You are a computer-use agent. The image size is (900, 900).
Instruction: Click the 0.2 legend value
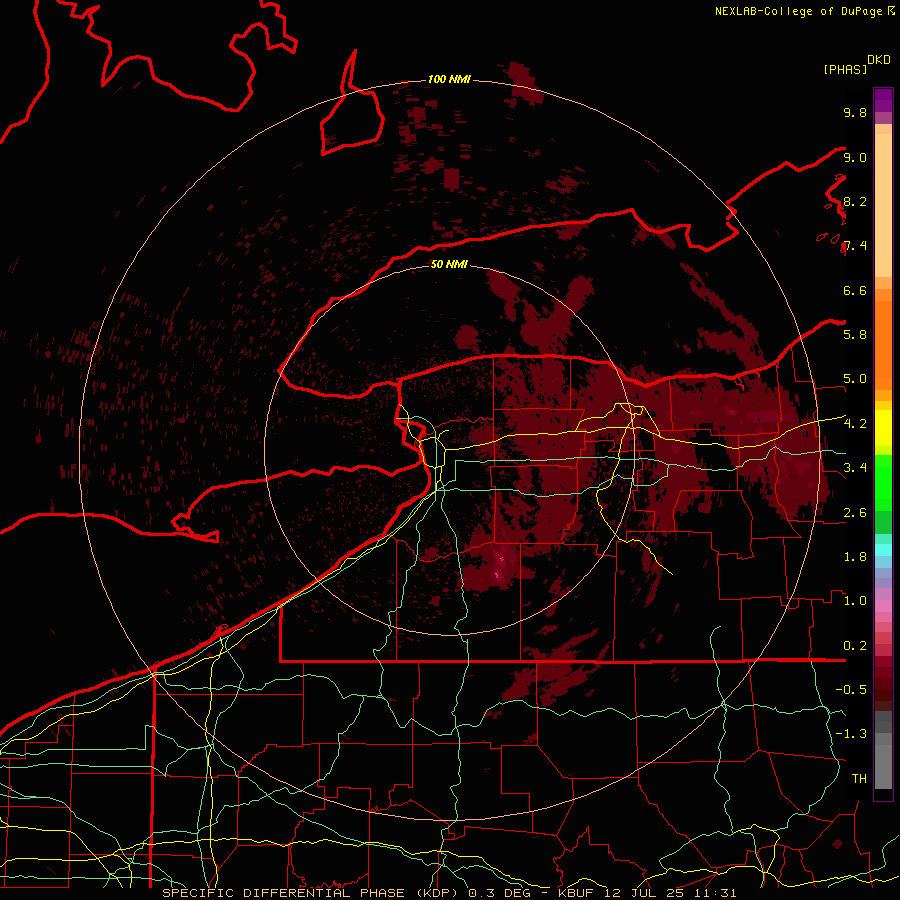[855, 645]
